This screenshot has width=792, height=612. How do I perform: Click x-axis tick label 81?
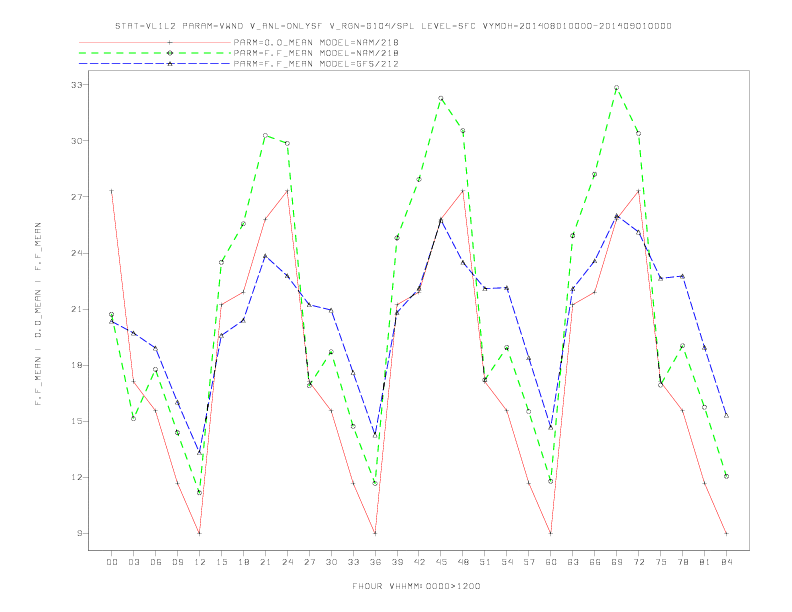click(705, 562)
